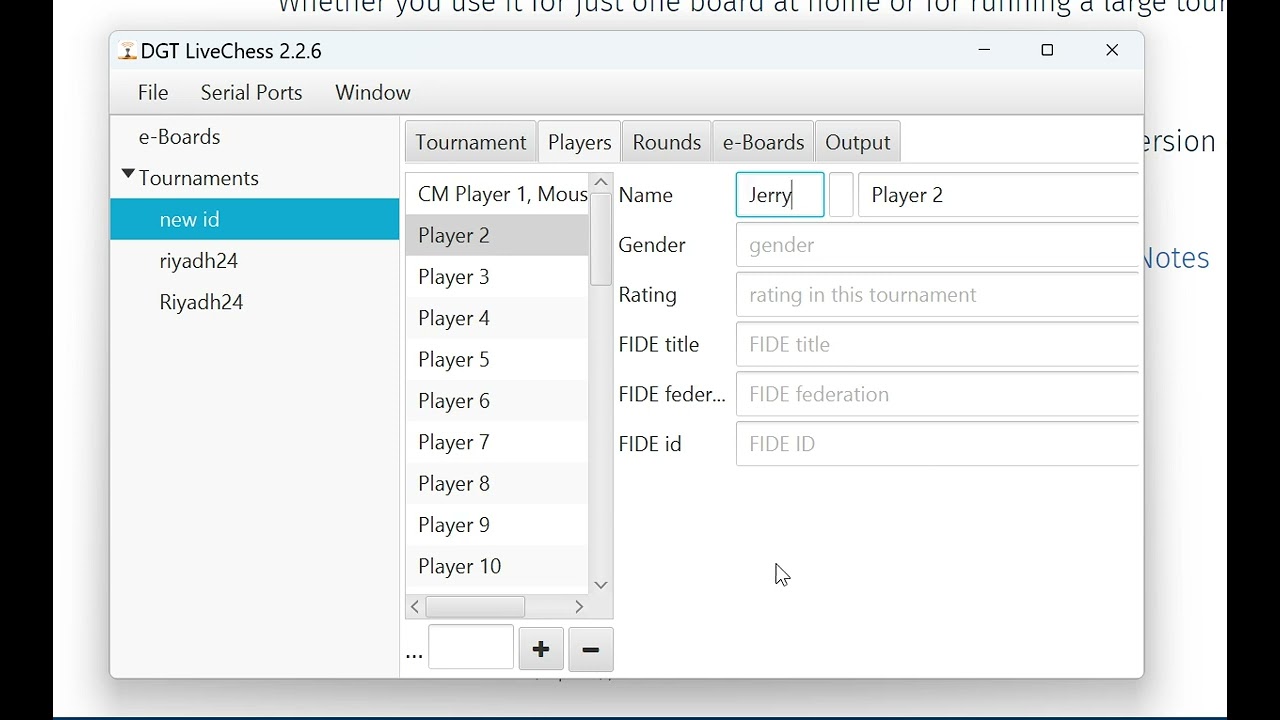Click the Gender input field
Viewport: 1280px width, 720px height.
(937, 245)
